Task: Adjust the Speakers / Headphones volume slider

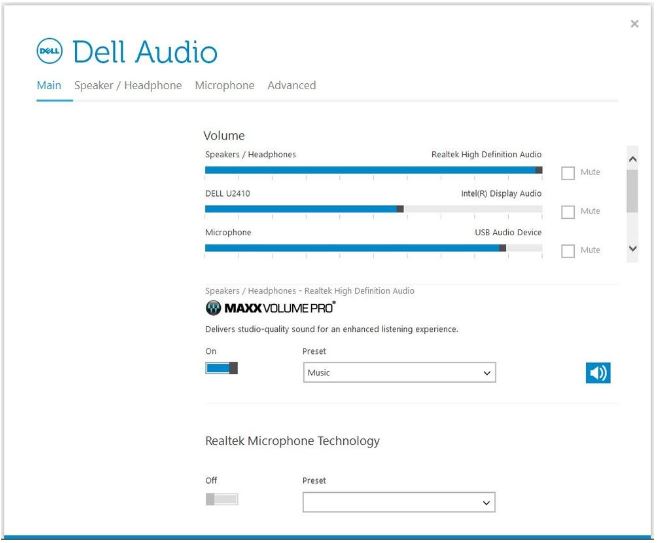Action: pyautogui.click(x=374, y=170)
